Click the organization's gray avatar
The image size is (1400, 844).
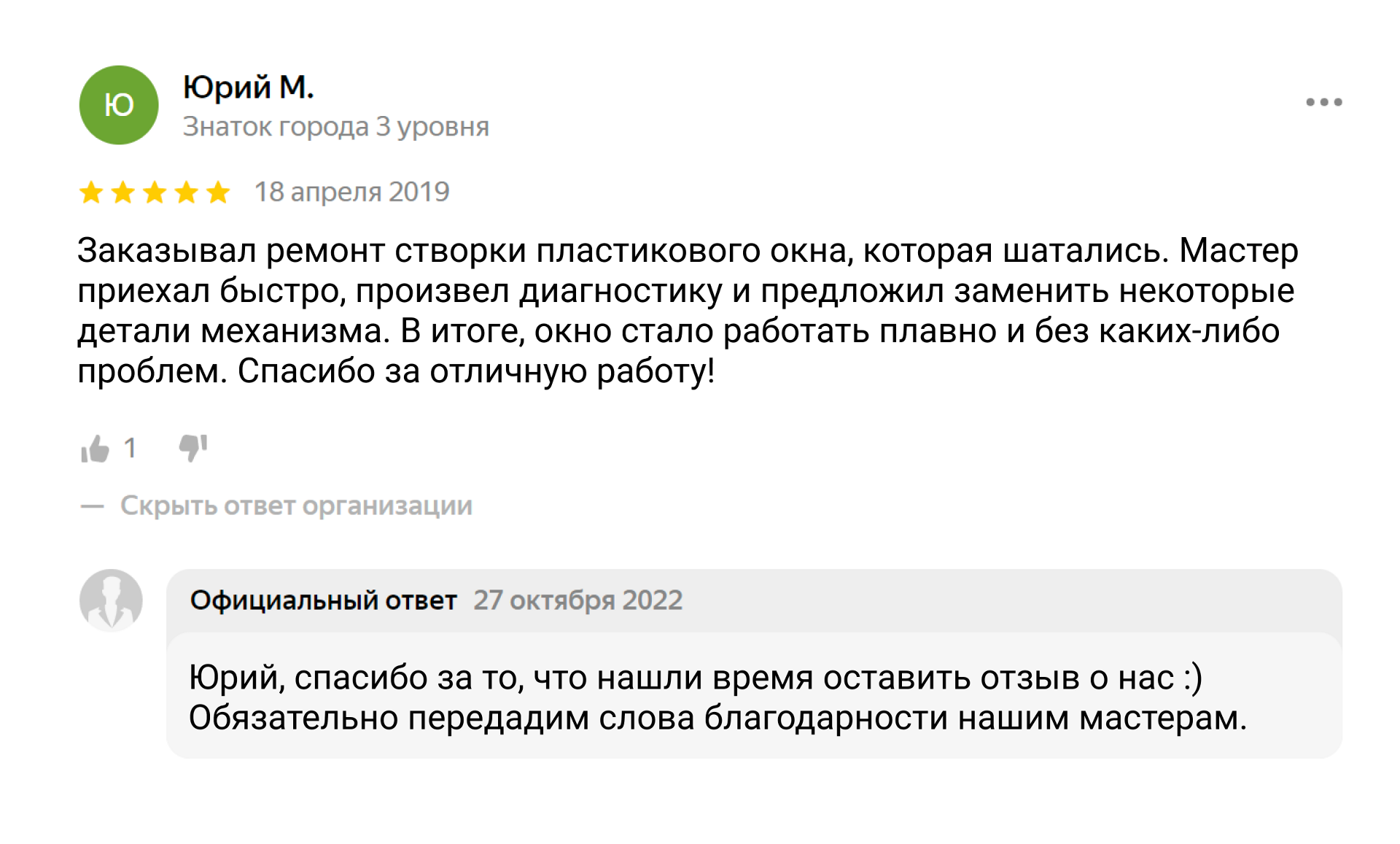tap(111, 600)
